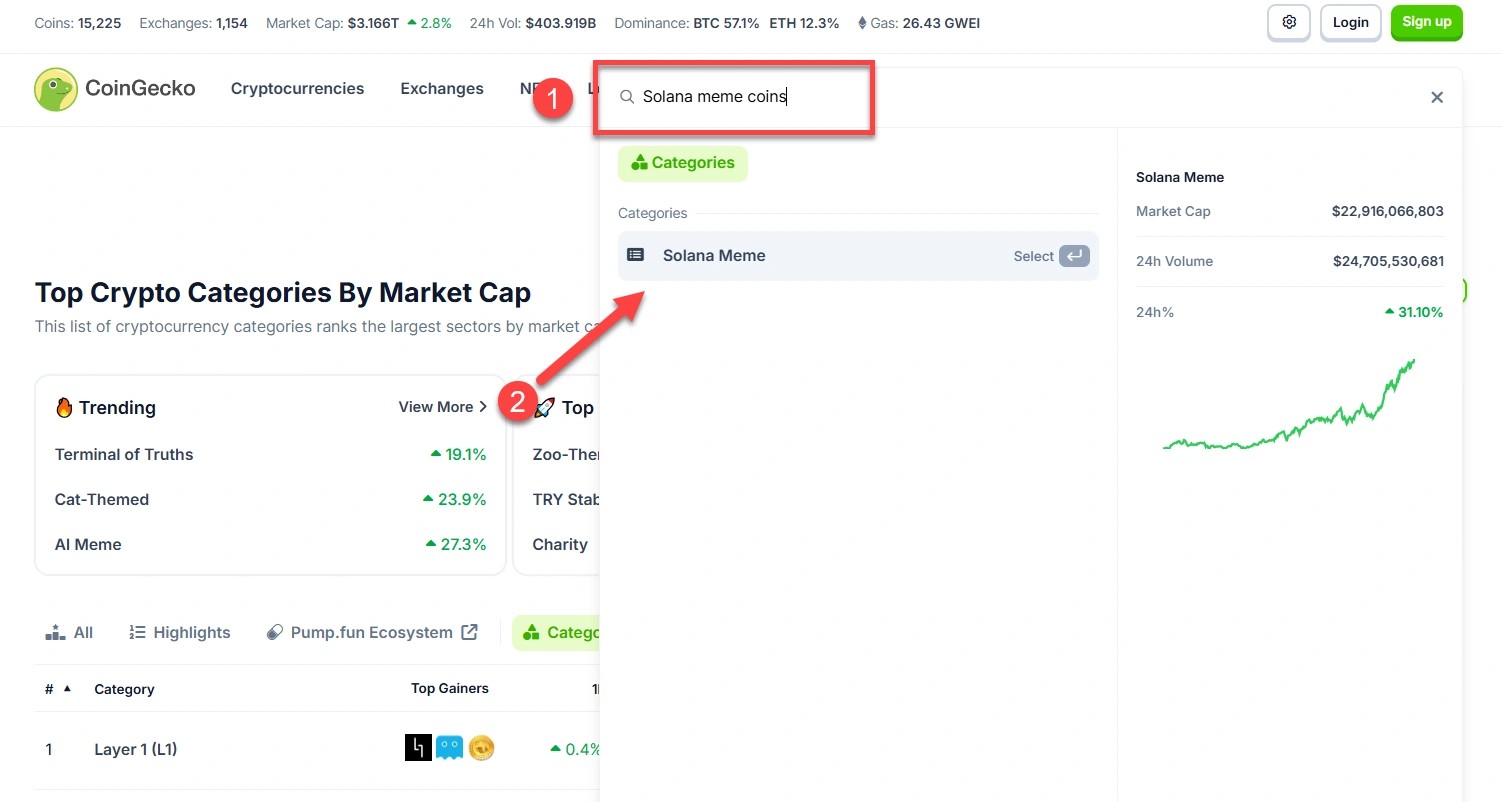1502x802 pixels.
Task: Click the Solana meme coins search field
Action: tap(740, 97)
